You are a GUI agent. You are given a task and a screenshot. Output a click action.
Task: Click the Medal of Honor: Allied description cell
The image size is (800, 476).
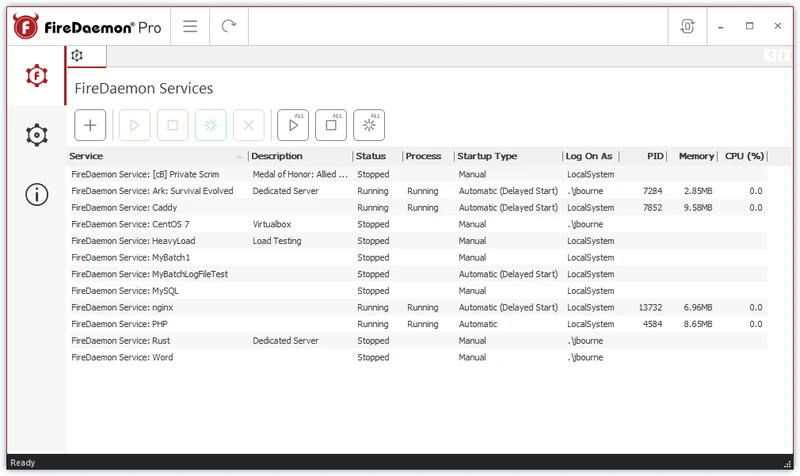(300, 174)
